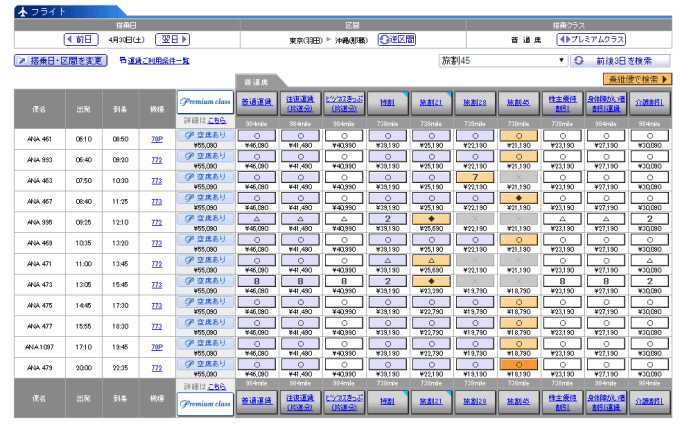
Task: Open 往復運賃 fare link in top header
Action: coord(300,103)
